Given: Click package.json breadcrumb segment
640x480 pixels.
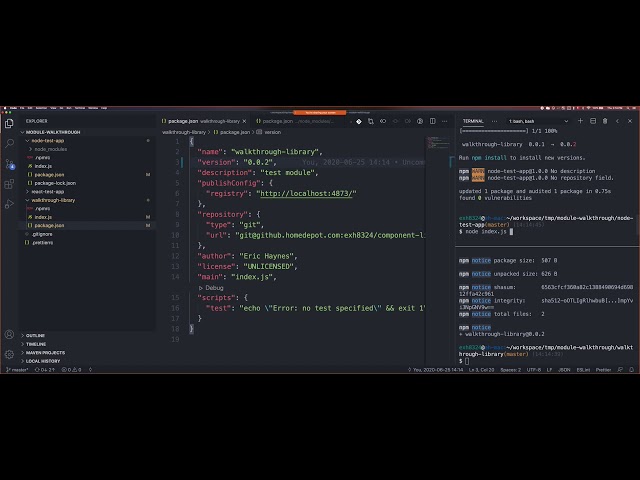Looking at the screenshot, I should 231,132.
